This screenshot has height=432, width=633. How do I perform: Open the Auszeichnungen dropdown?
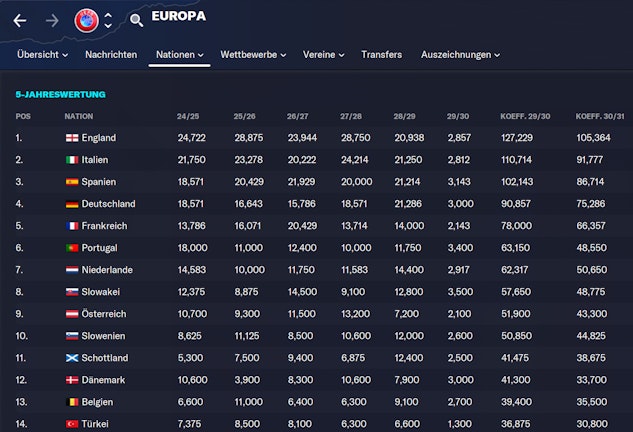460,54
